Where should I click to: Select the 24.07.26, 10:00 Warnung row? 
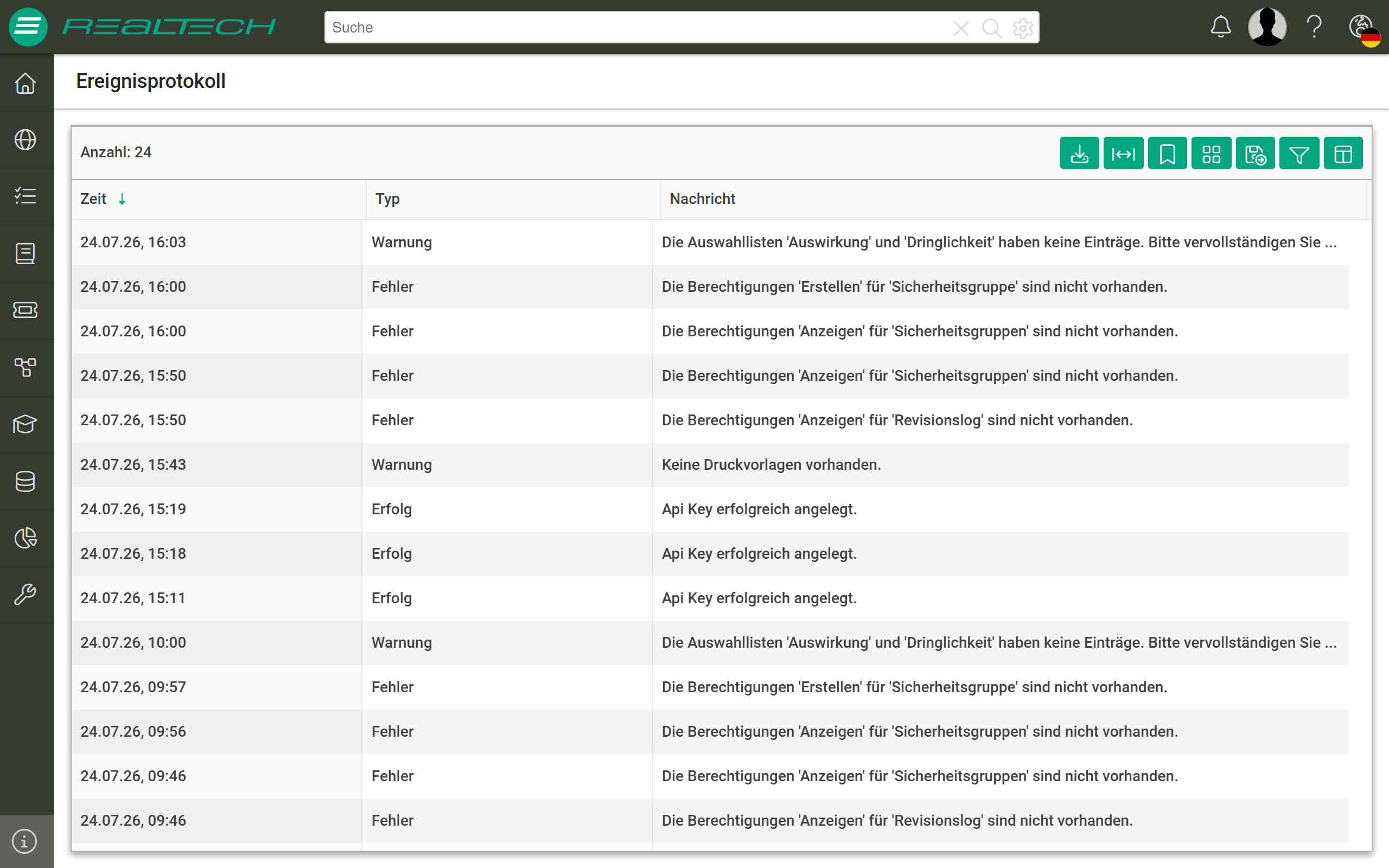point(710,642)
